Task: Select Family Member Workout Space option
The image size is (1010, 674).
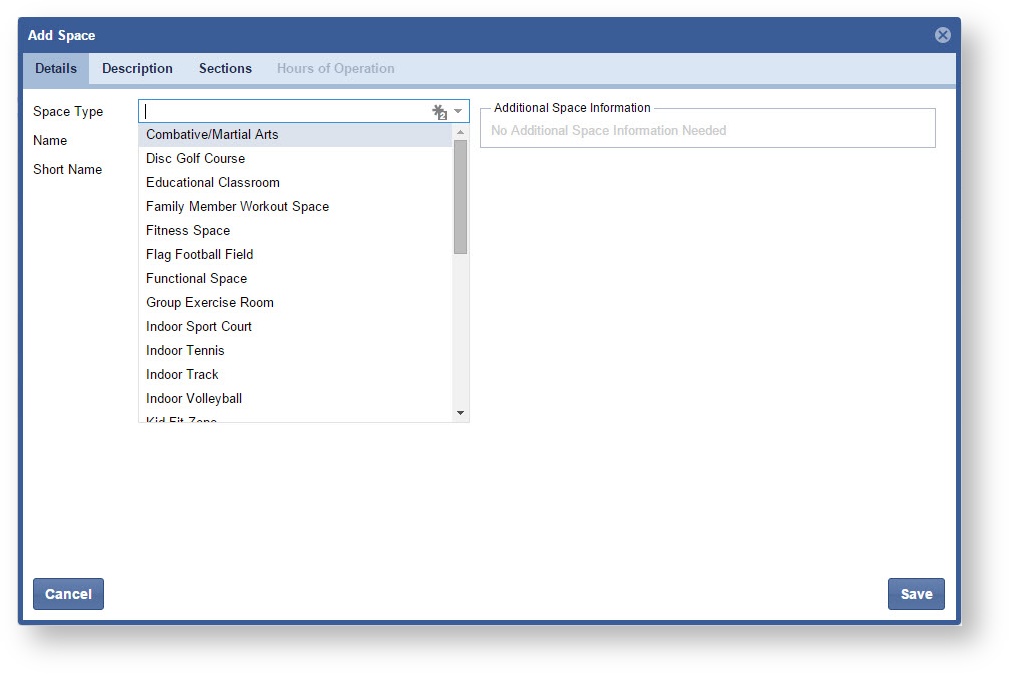Action: click(237, 206)
